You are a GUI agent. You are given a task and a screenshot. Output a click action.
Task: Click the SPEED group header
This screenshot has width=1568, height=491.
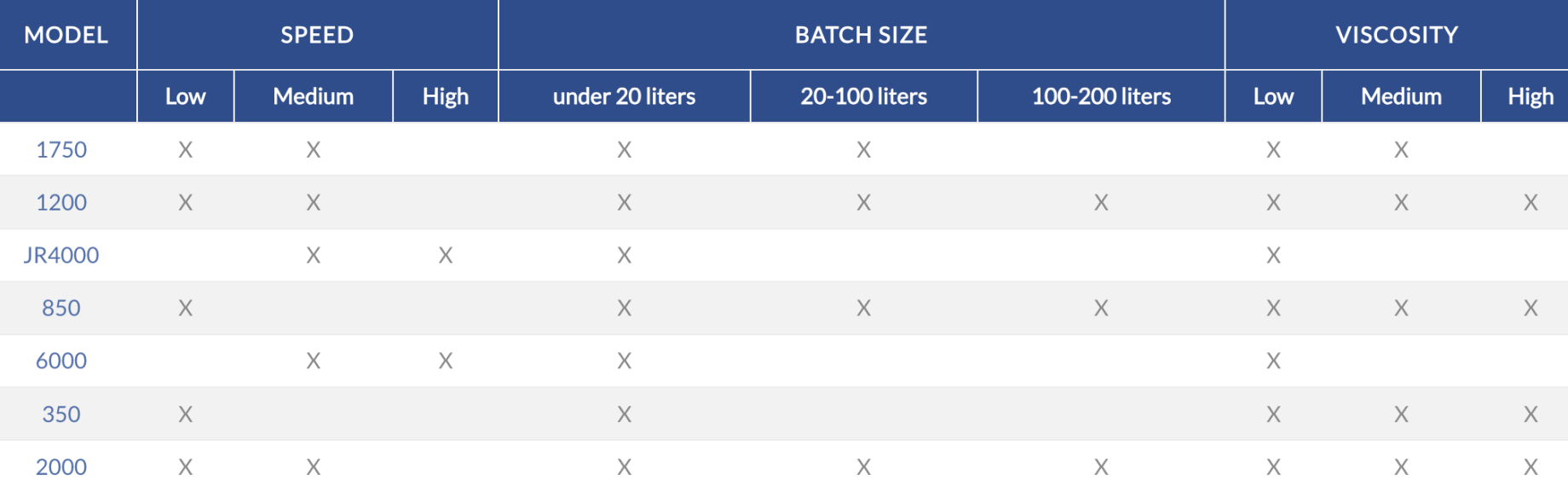coord(317,35)
